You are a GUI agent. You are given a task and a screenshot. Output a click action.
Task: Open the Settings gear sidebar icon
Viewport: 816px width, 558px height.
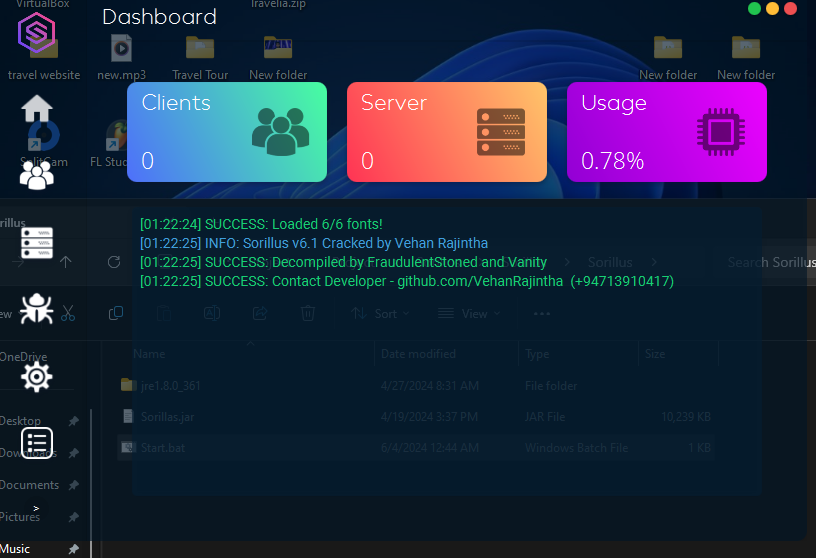pos(36,377)
